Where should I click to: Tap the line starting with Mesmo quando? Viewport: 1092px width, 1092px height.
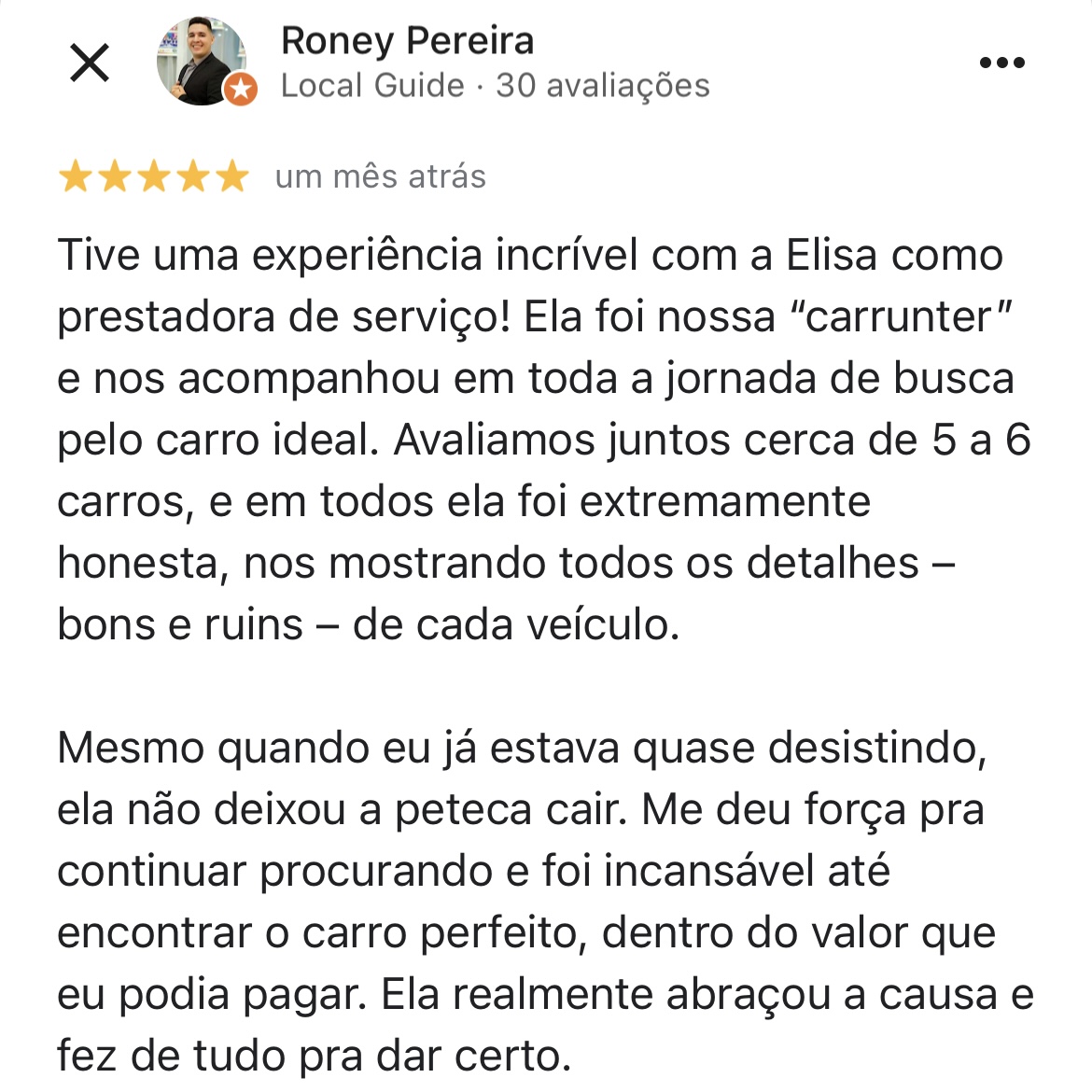(522, 749)
